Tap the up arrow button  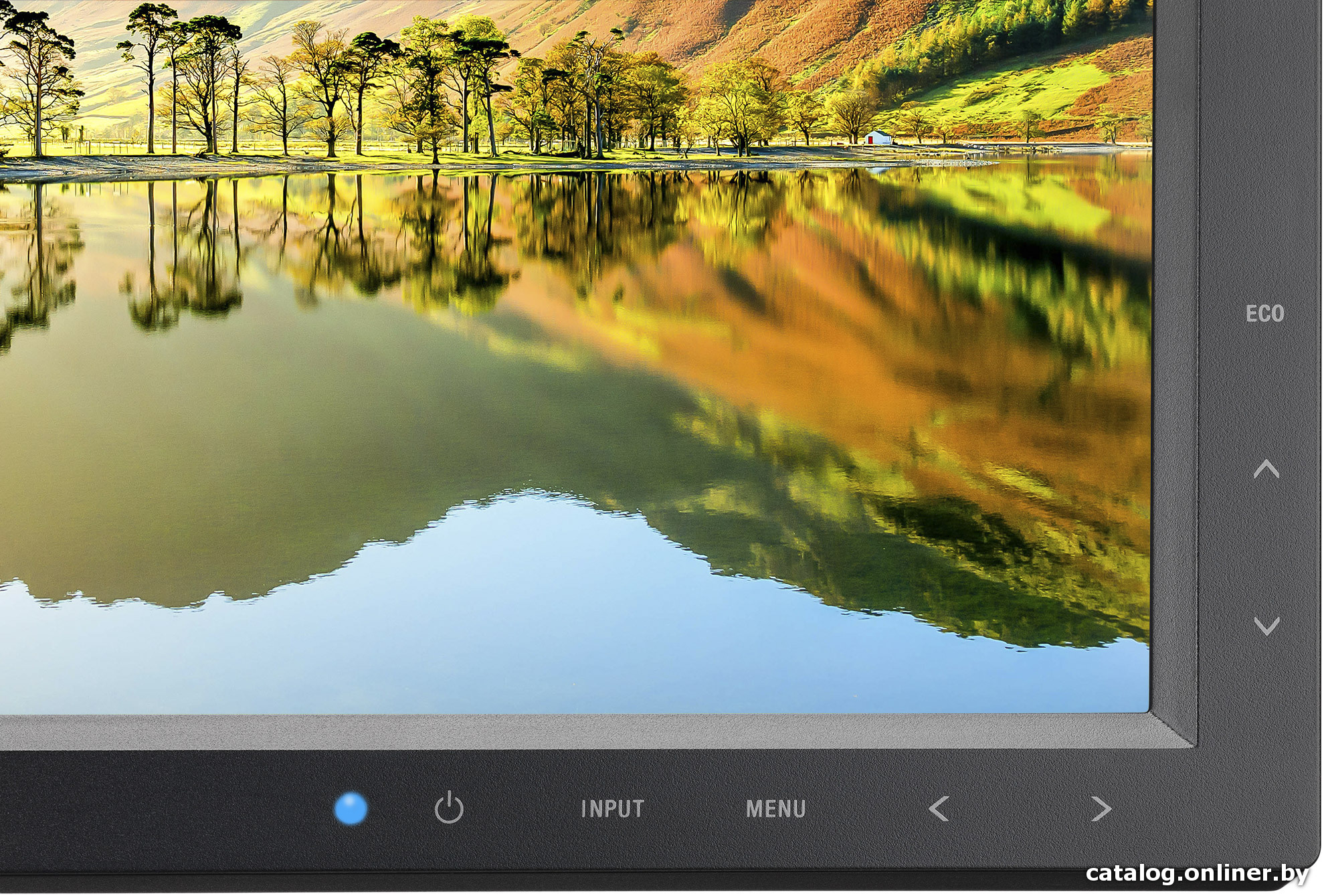pos(1266,469)
